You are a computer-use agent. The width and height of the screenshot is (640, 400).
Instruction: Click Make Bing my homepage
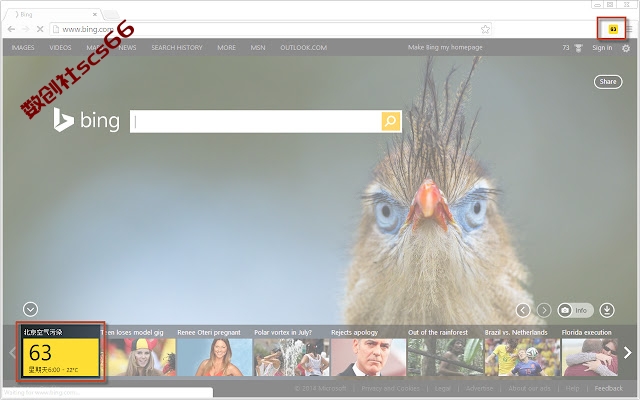[445, 47]
